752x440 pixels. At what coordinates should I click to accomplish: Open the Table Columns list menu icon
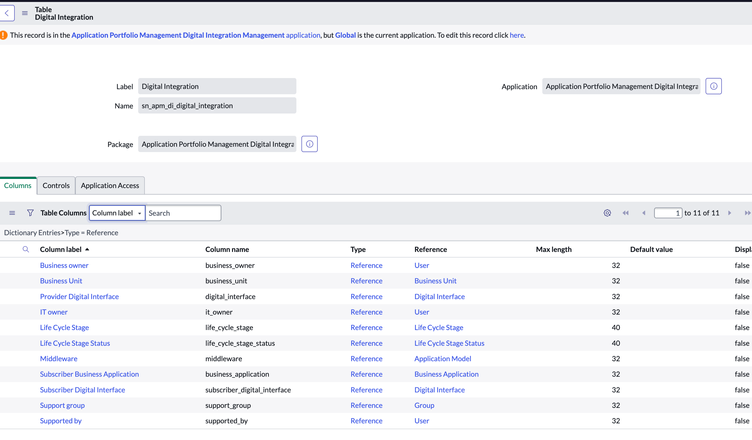click(12, 213)
